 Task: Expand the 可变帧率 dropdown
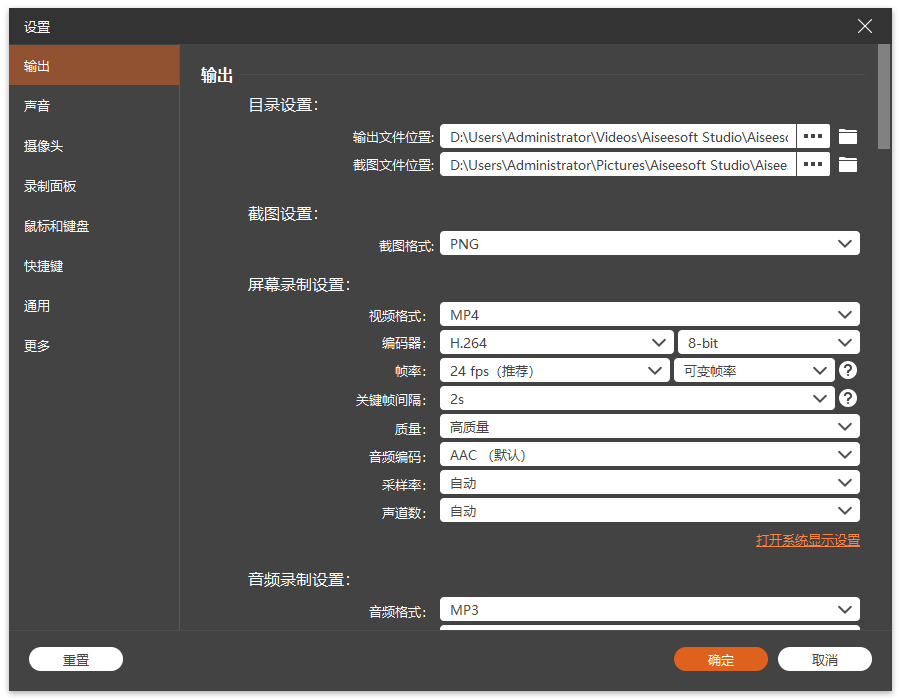click(x=755, y=371)
